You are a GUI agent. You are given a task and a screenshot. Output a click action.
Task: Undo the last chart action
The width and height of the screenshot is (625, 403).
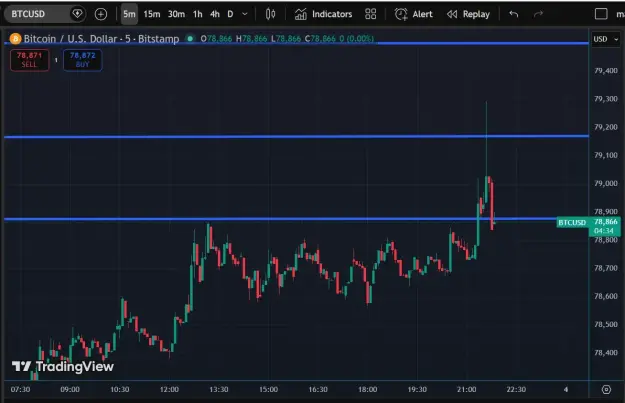tap(514, 14)
